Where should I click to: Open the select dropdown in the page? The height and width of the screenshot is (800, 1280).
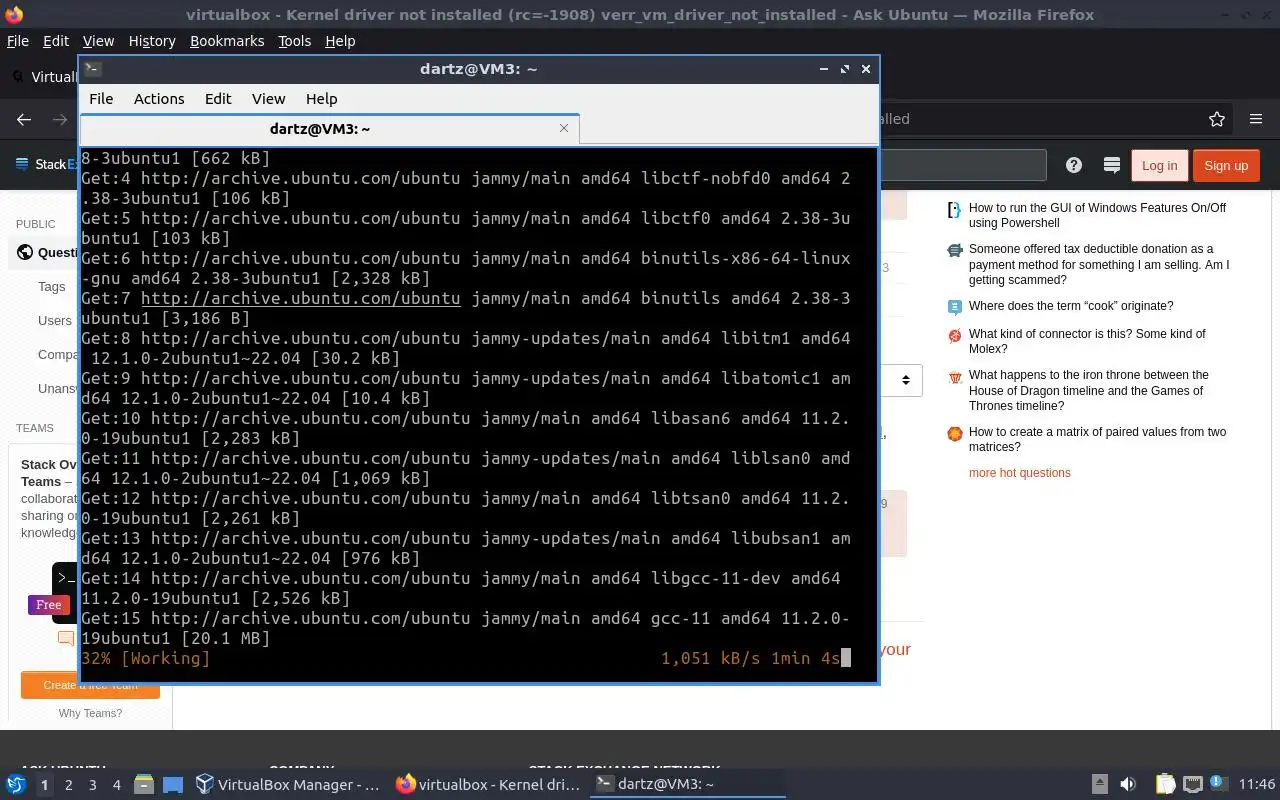(900, 380)
